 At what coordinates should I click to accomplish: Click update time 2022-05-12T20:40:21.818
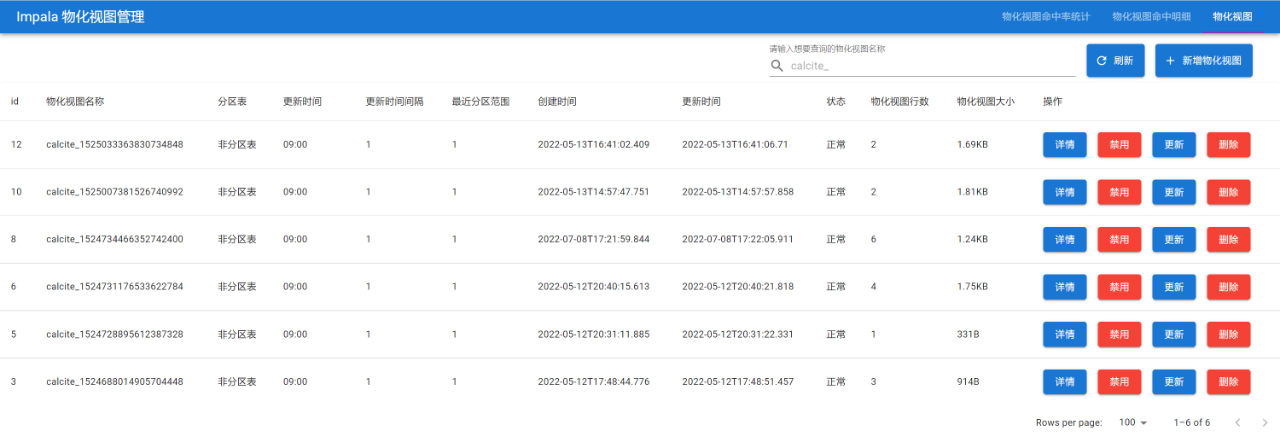pyautogui.click(x=738, y=287)
